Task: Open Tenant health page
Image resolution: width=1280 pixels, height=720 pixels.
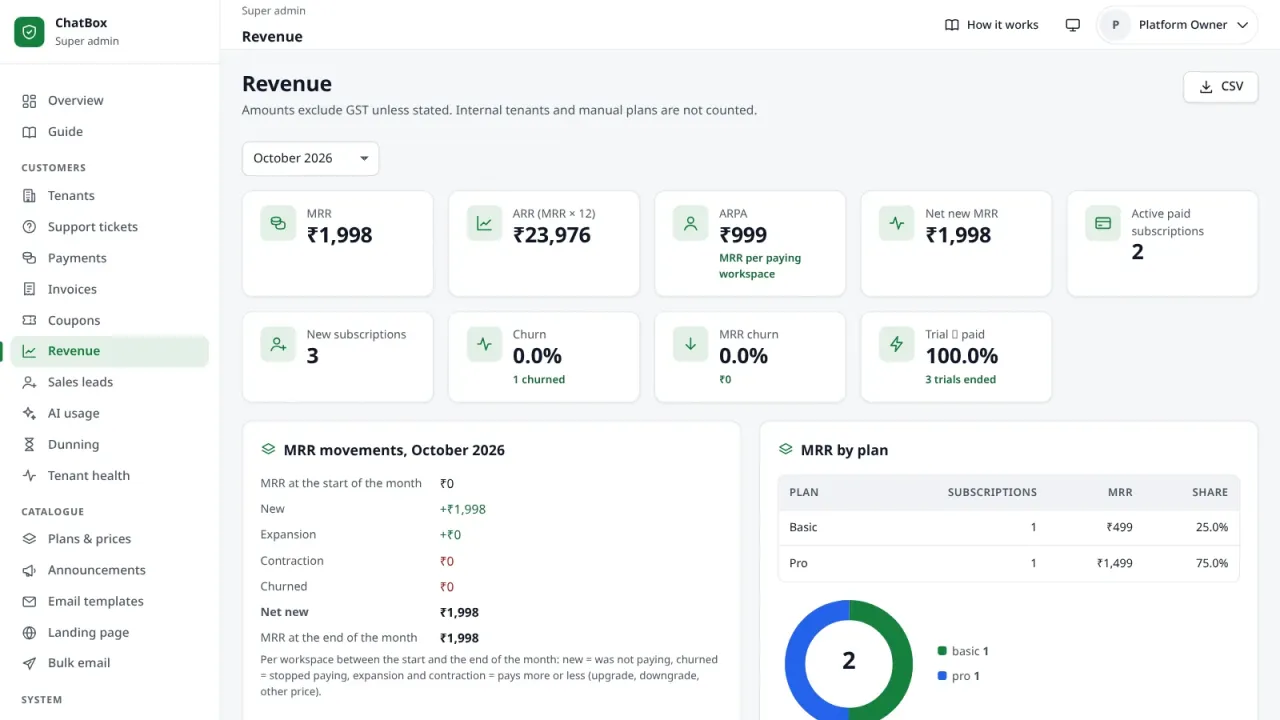Action: (x=109, y=476)
